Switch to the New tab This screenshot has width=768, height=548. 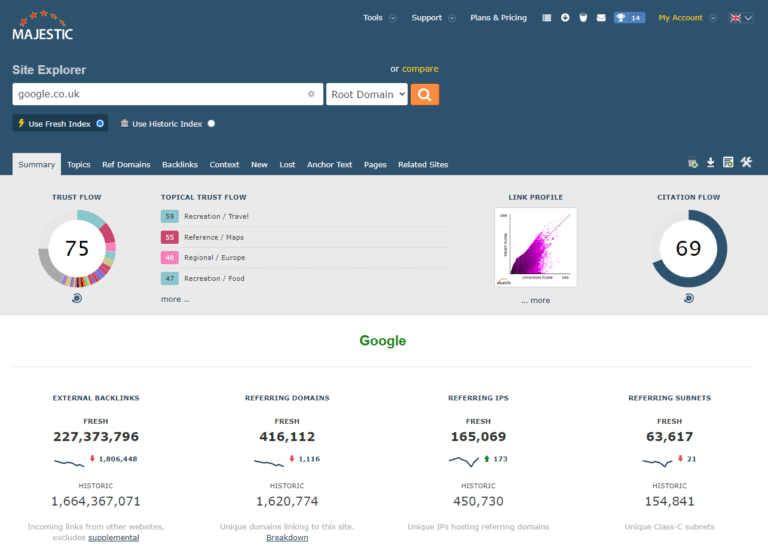pyautogui.click(x=259, y=165)
